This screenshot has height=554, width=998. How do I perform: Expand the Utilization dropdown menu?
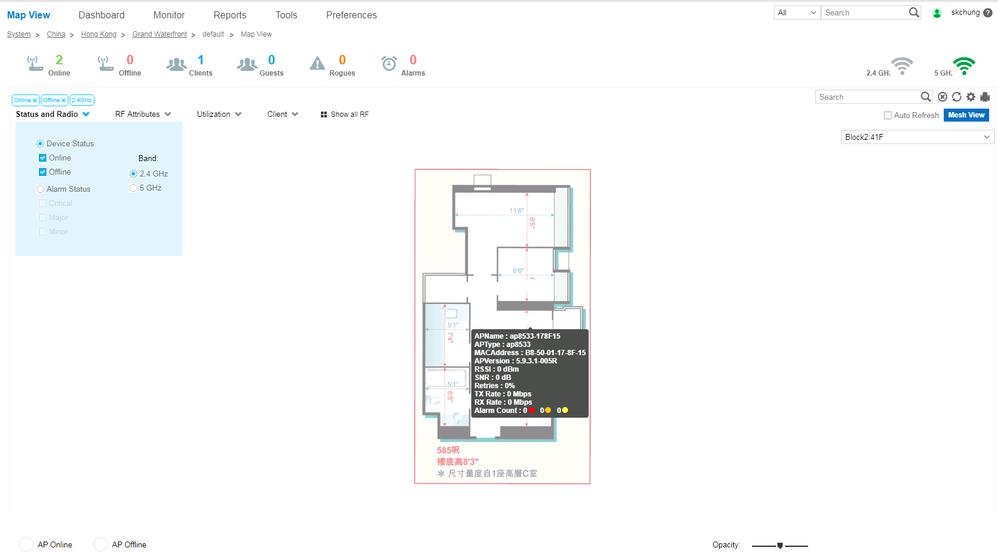pos(219,115)
